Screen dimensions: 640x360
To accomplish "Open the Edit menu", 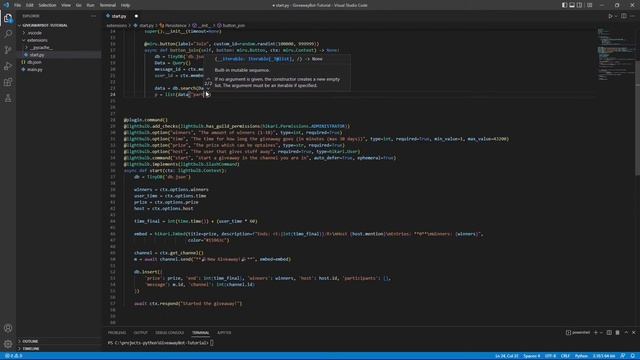I will (29, 5).
